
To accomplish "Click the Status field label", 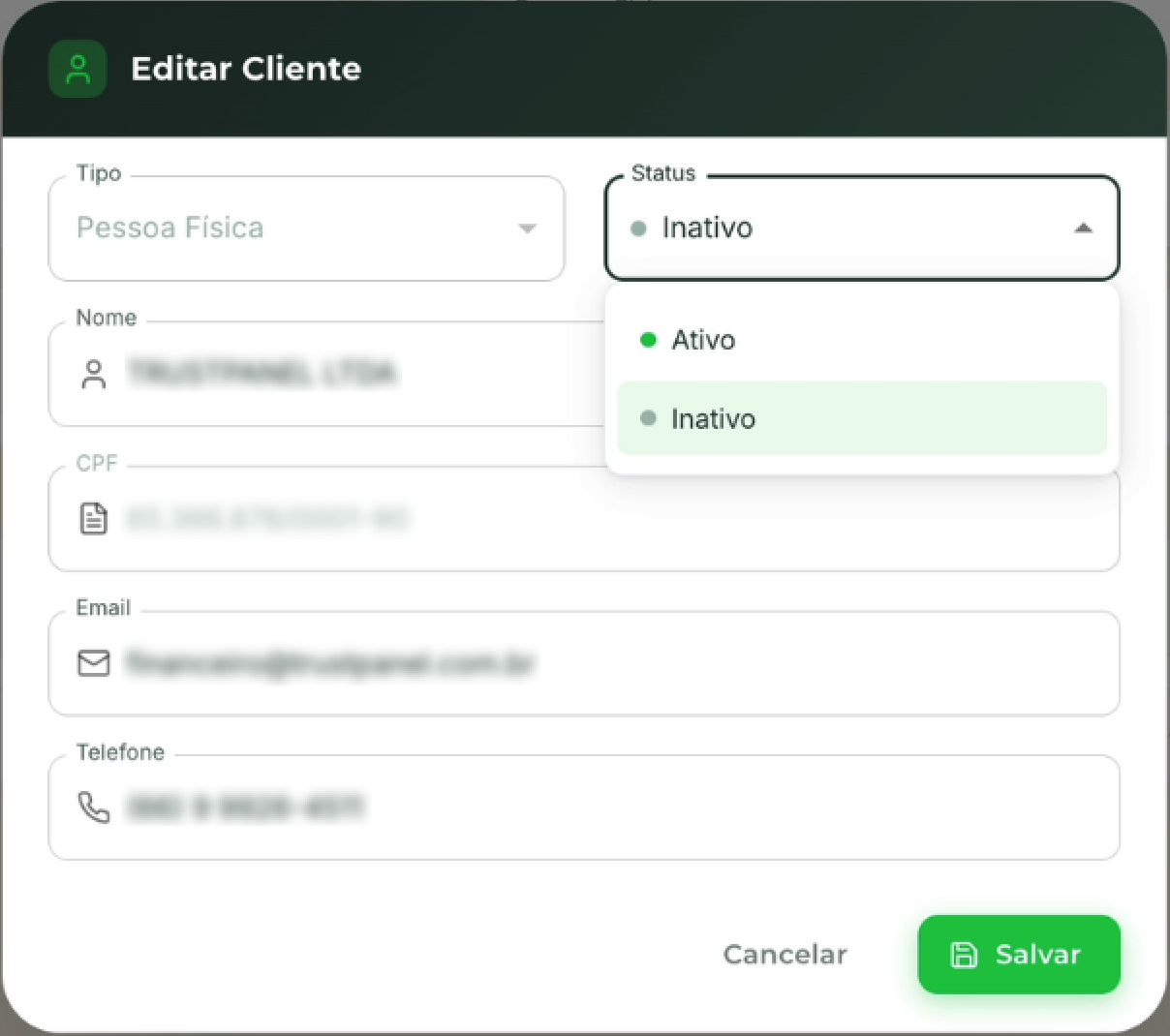I will 663,173.
